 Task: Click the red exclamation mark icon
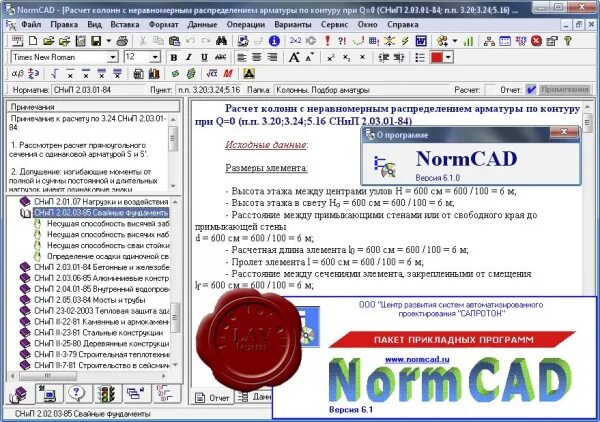pyautogui.click(x=327, y=41)
